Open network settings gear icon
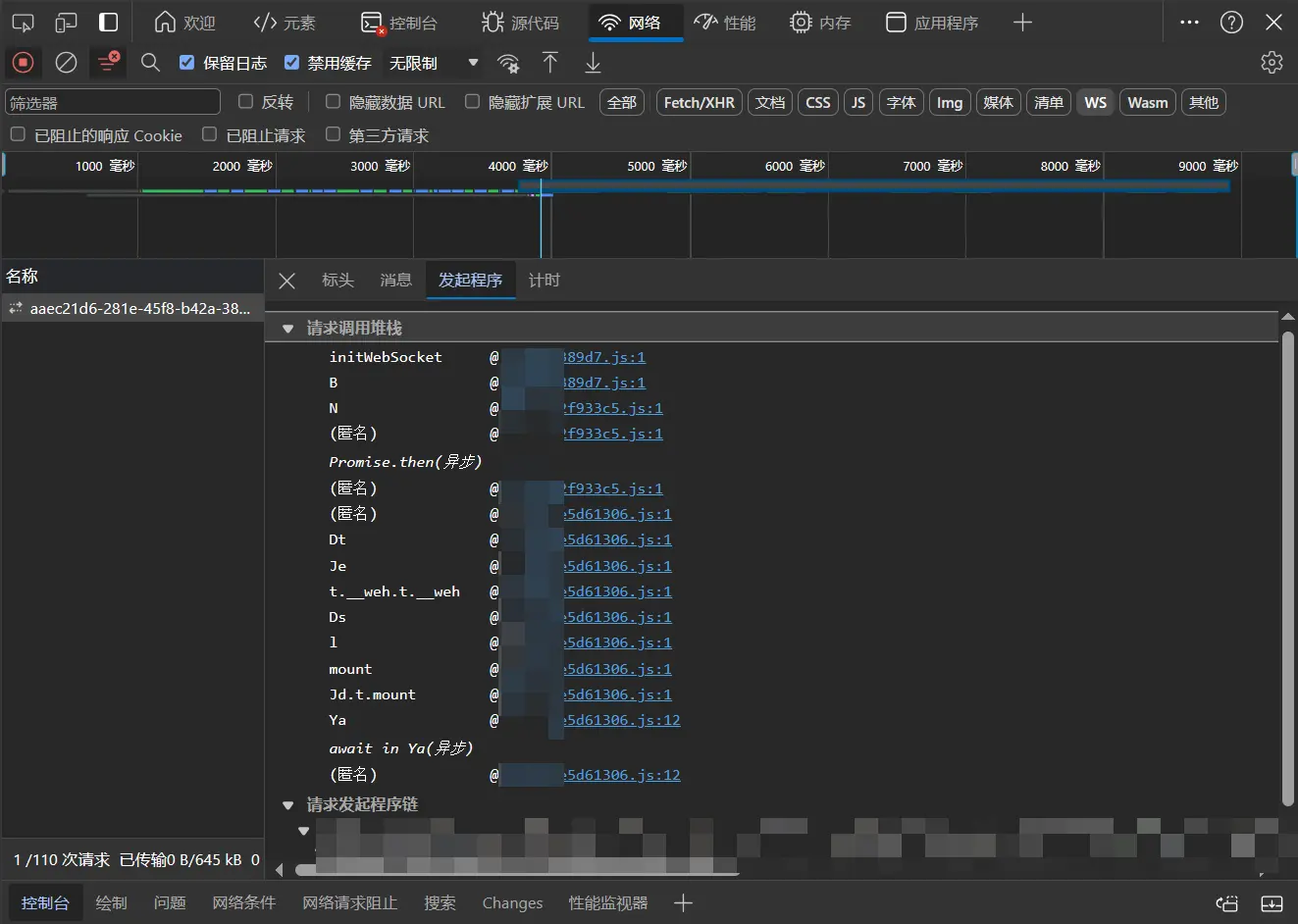 1272,63
